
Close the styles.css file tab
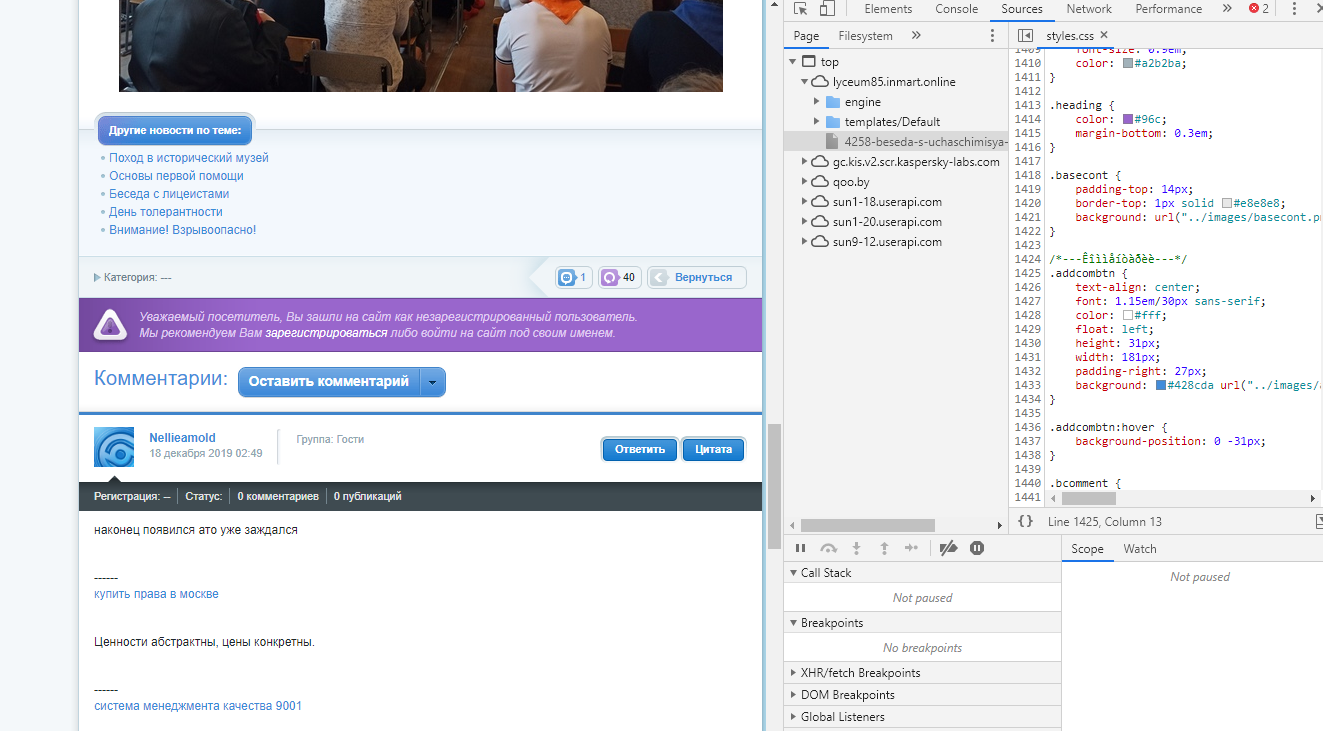coord(1104,35)
